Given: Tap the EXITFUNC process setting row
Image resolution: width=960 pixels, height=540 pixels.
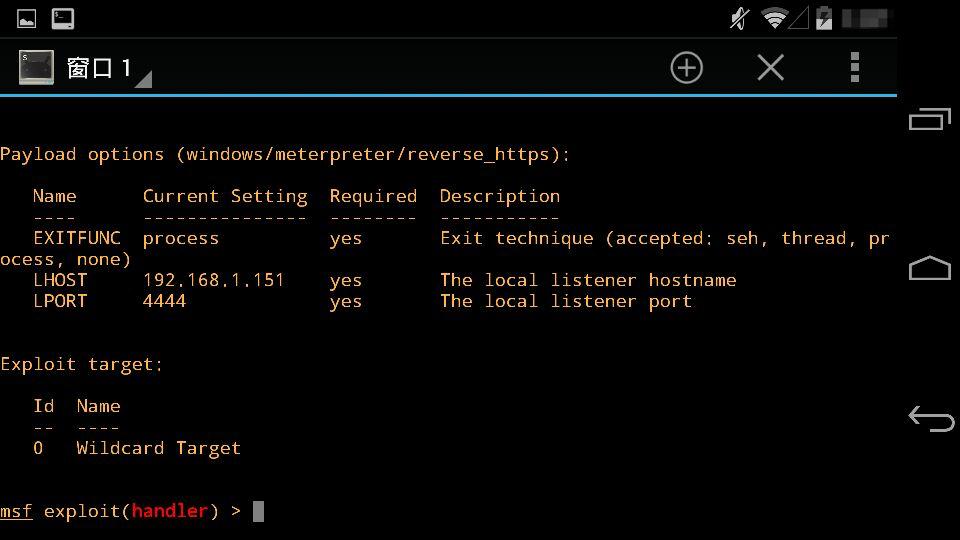Looking at the screenshot, I should coord(180,238).
